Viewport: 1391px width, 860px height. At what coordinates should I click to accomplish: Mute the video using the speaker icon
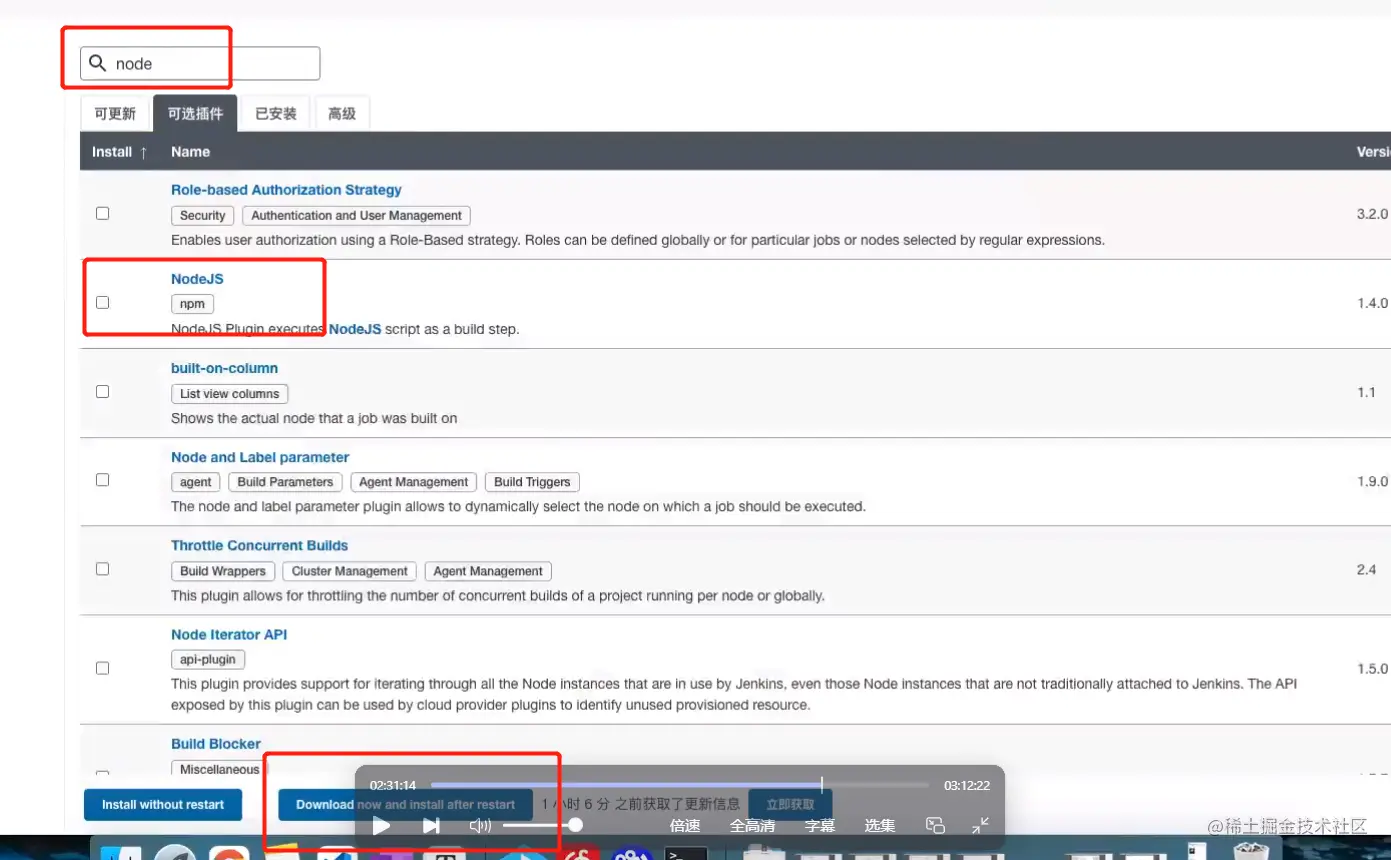click(x=480, y=825)
